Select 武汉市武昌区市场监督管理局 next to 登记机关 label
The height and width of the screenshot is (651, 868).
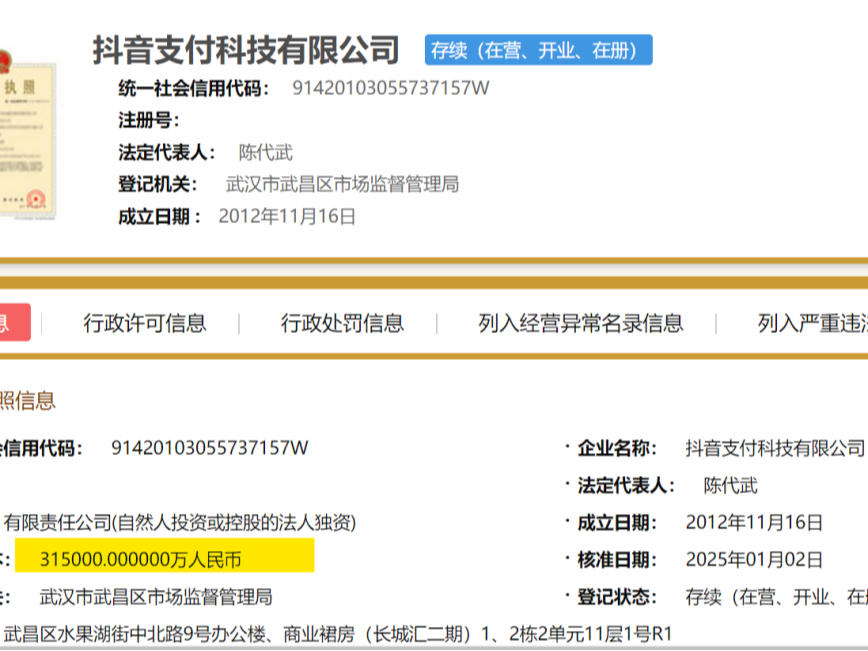pyautogui.click(x=342, y=184)
